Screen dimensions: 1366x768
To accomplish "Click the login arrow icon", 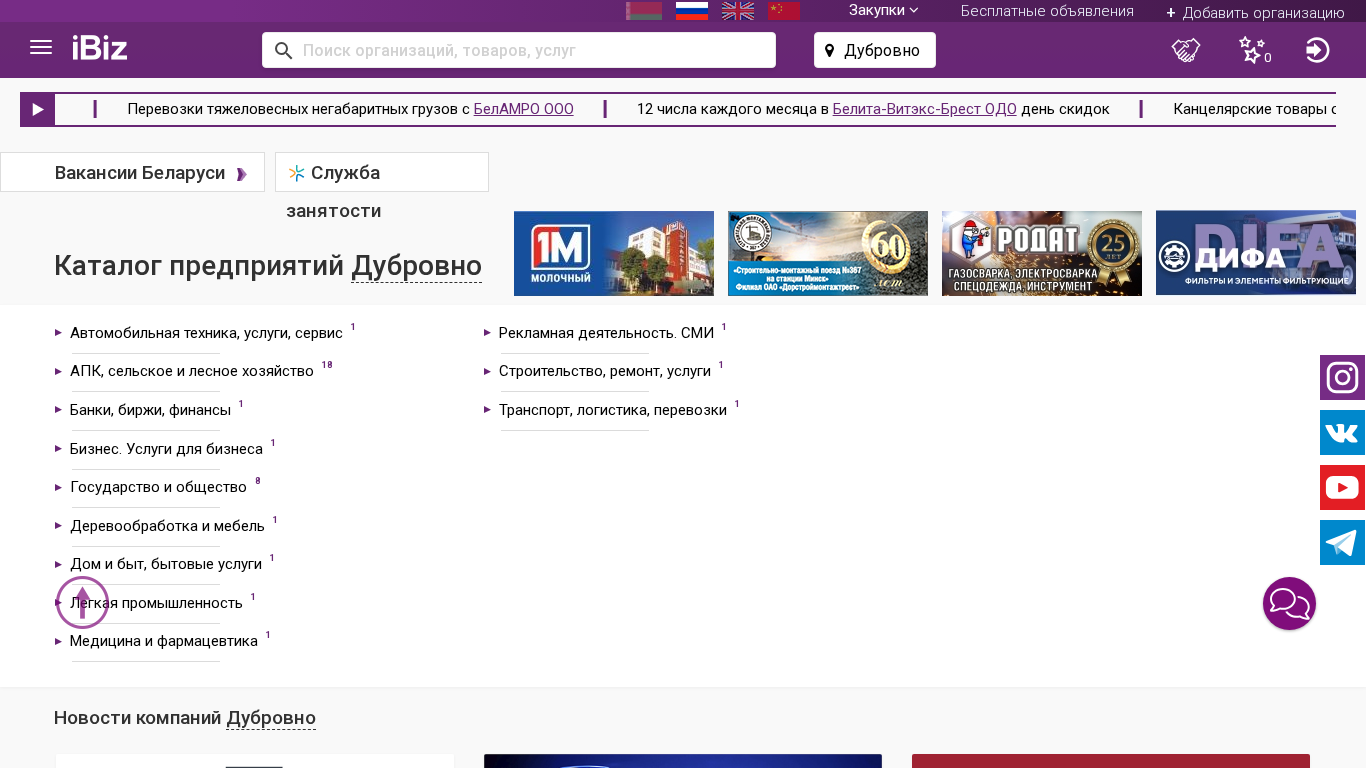I will pyautogui.click(x=1318, y=50).
